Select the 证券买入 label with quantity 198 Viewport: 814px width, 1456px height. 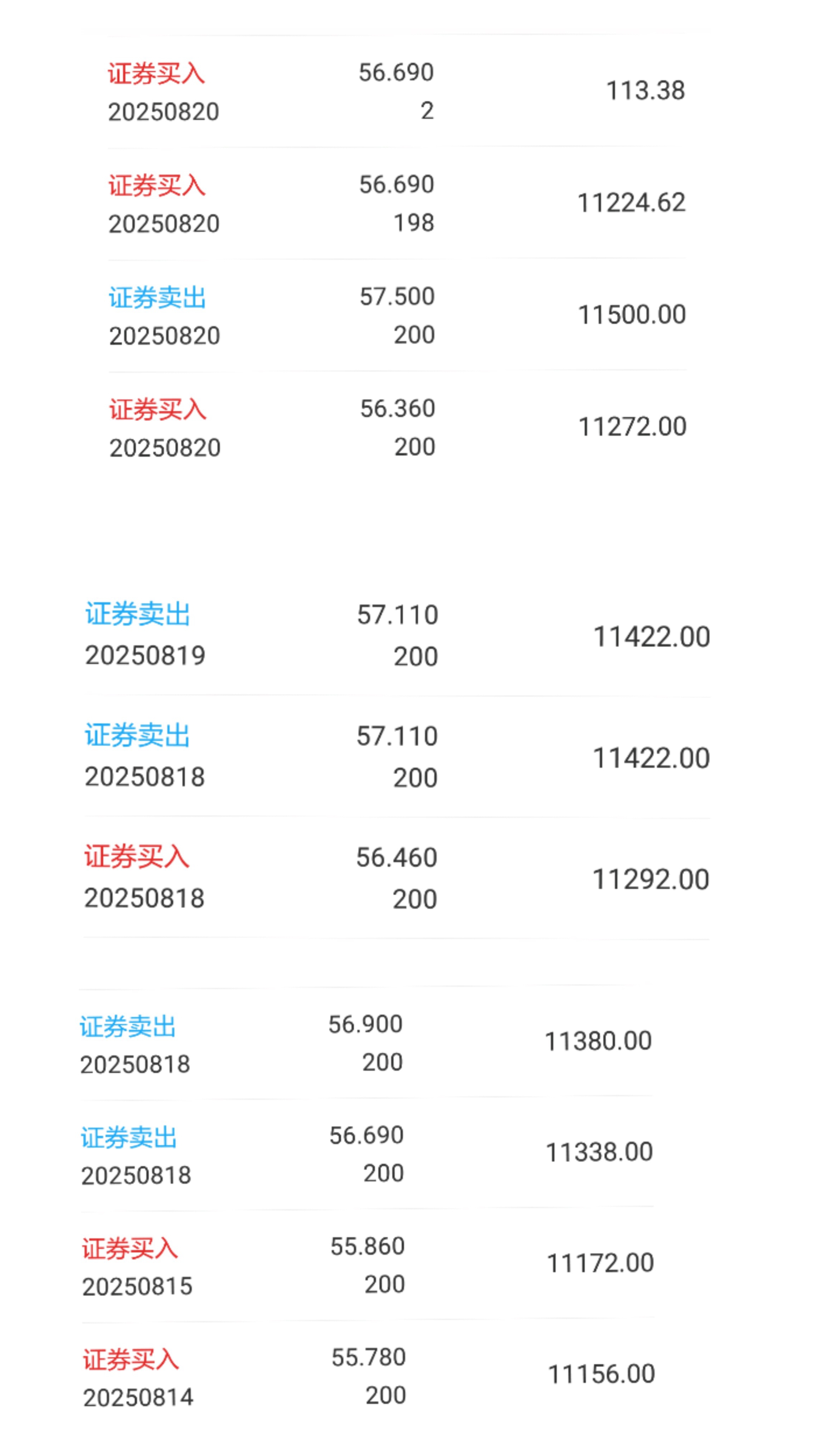point(157,185)
